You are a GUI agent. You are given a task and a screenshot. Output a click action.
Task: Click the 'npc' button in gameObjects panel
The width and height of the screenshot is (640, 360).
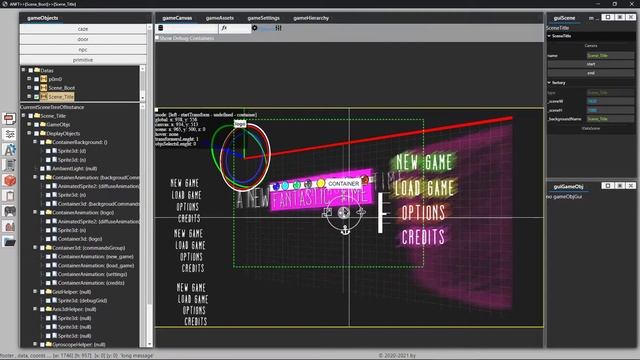(83, 49)
